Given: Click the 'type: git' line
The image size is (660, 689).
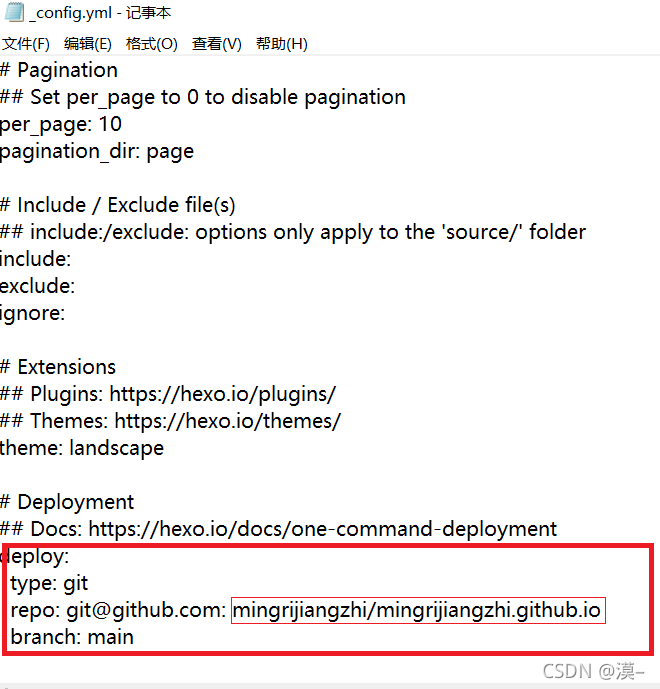Looking at the screenshot, I should pos(49,584).
